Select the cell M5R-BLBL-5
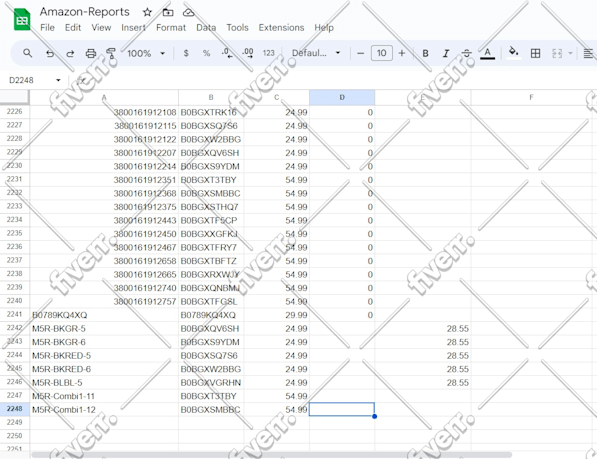597x459 pixels. point(104,382)
